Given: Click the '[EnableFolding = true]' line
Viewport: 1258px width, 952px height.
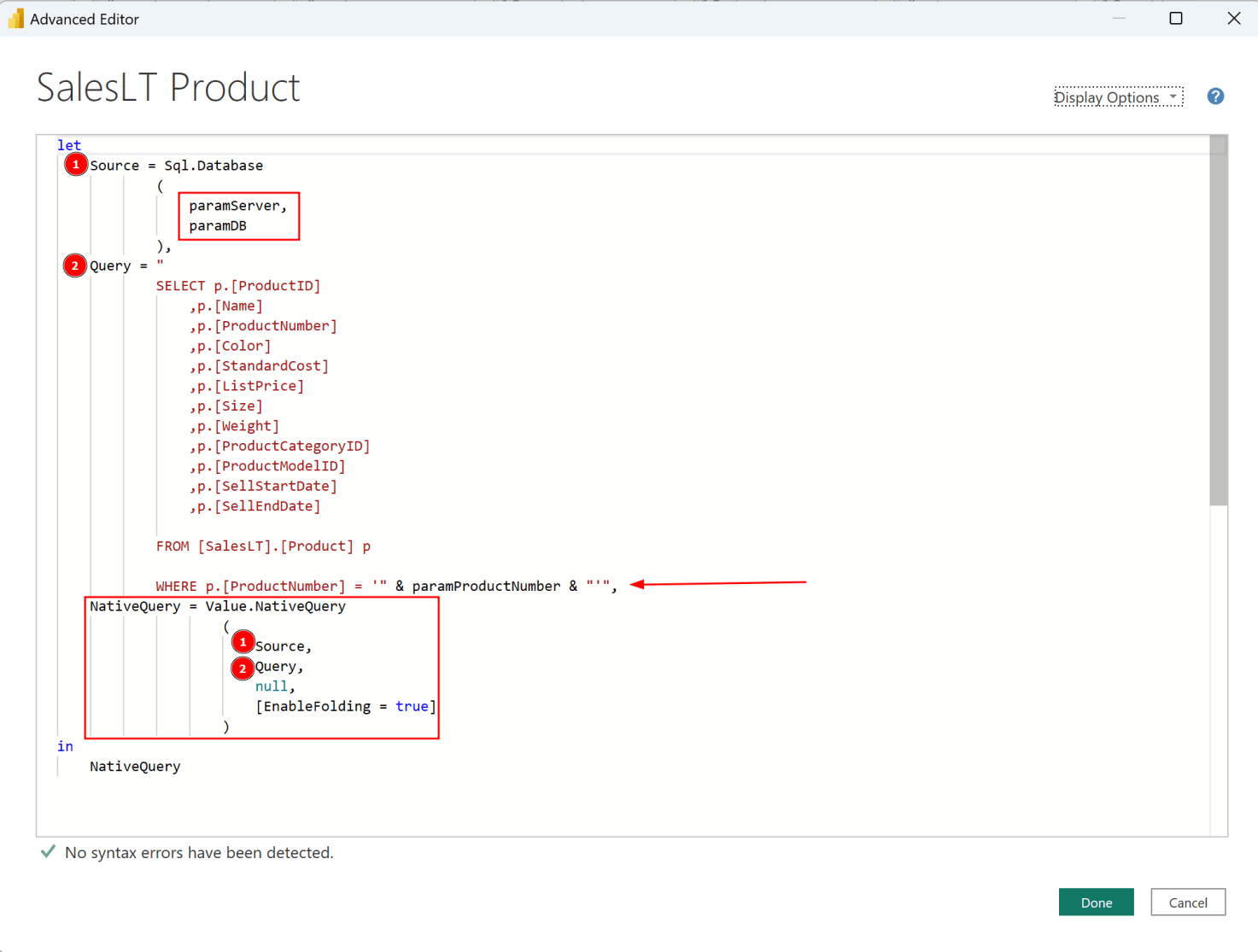Looking at the screenshot, I should [346, 707].
